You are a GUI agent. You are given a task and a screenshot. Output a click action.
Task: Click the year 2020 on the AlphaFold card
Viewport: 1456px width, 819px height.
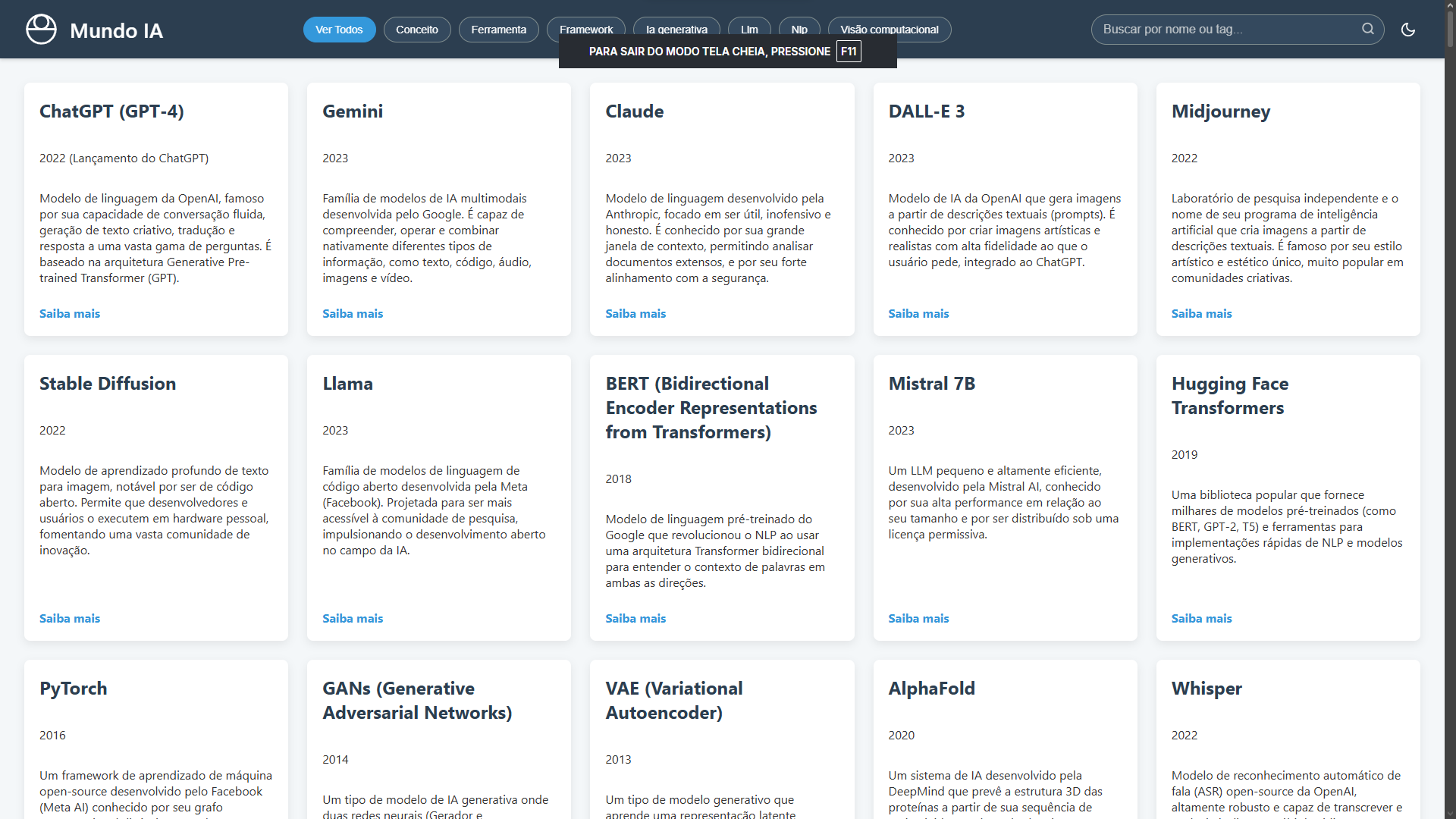(901, 736)
